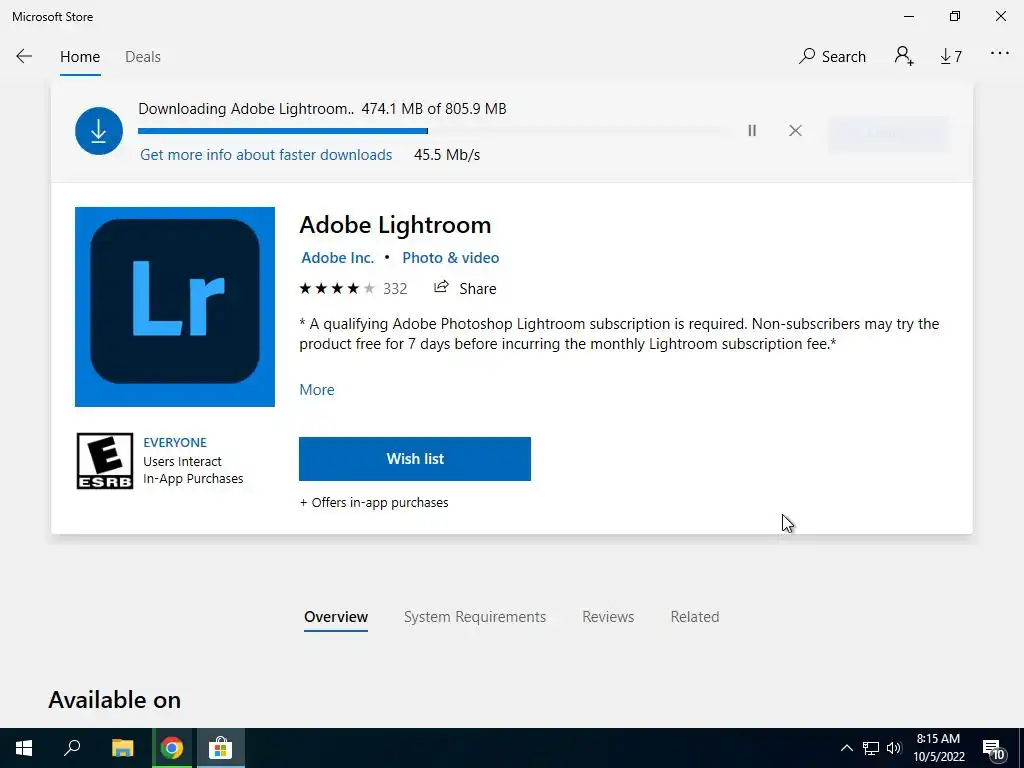Restore down the Microsoft Store window
Image resolution: width=1024 pixels, height=768 pixels.
click(x=955, y=16)
